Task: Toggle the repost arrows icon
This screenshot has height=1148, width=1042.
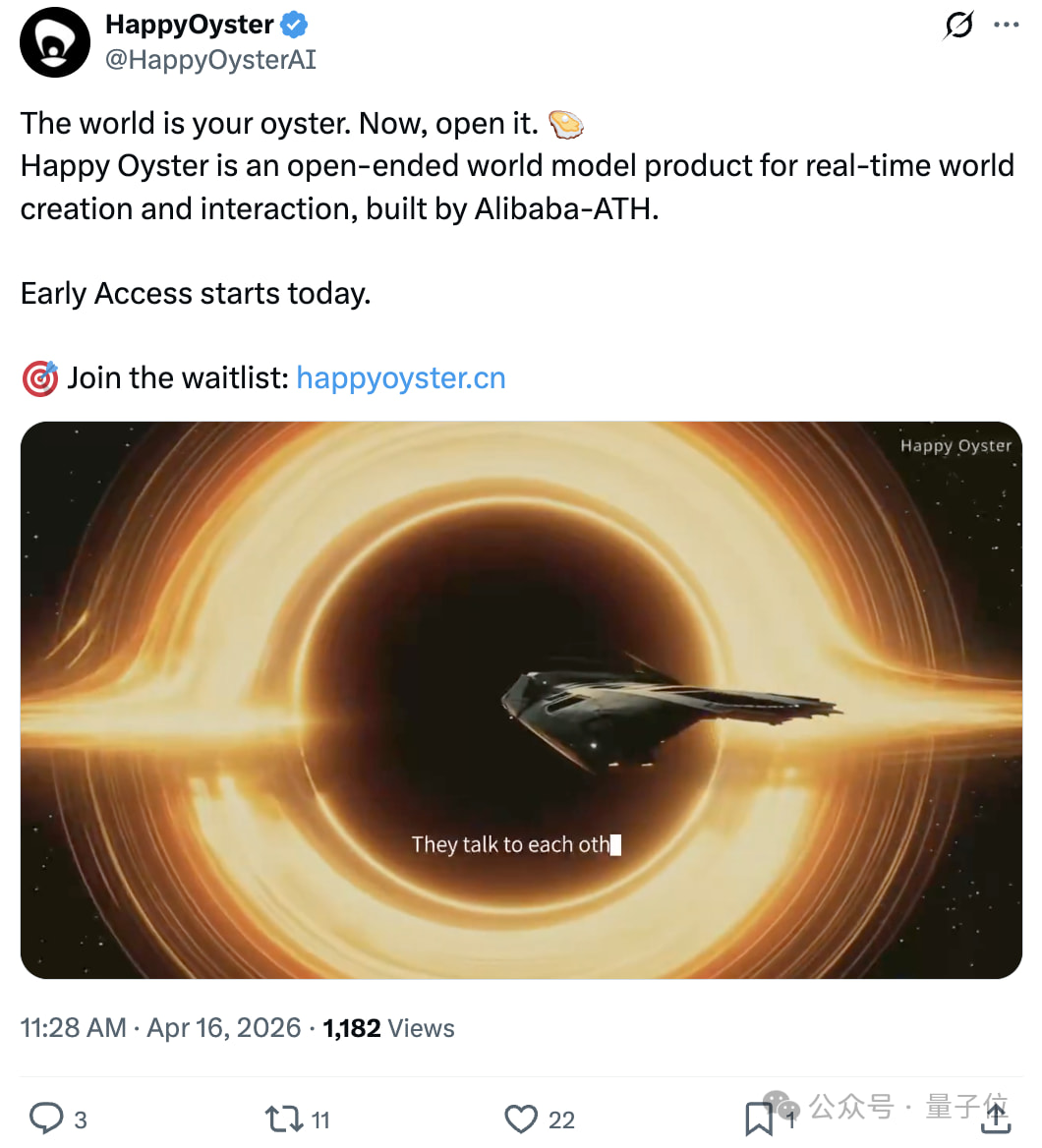Action: [282, 1119]
